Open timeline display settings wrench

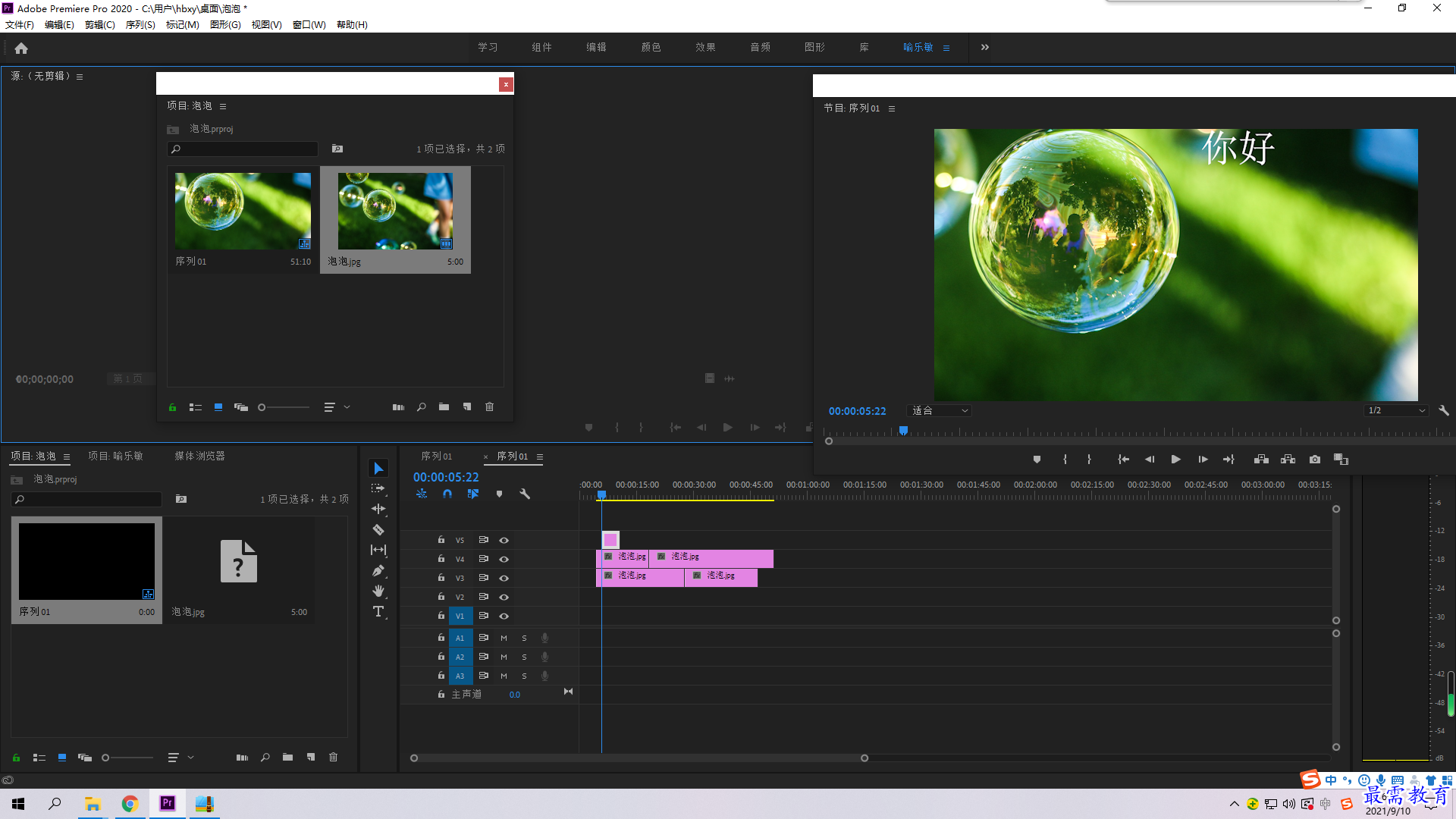[x=524, y=494]
